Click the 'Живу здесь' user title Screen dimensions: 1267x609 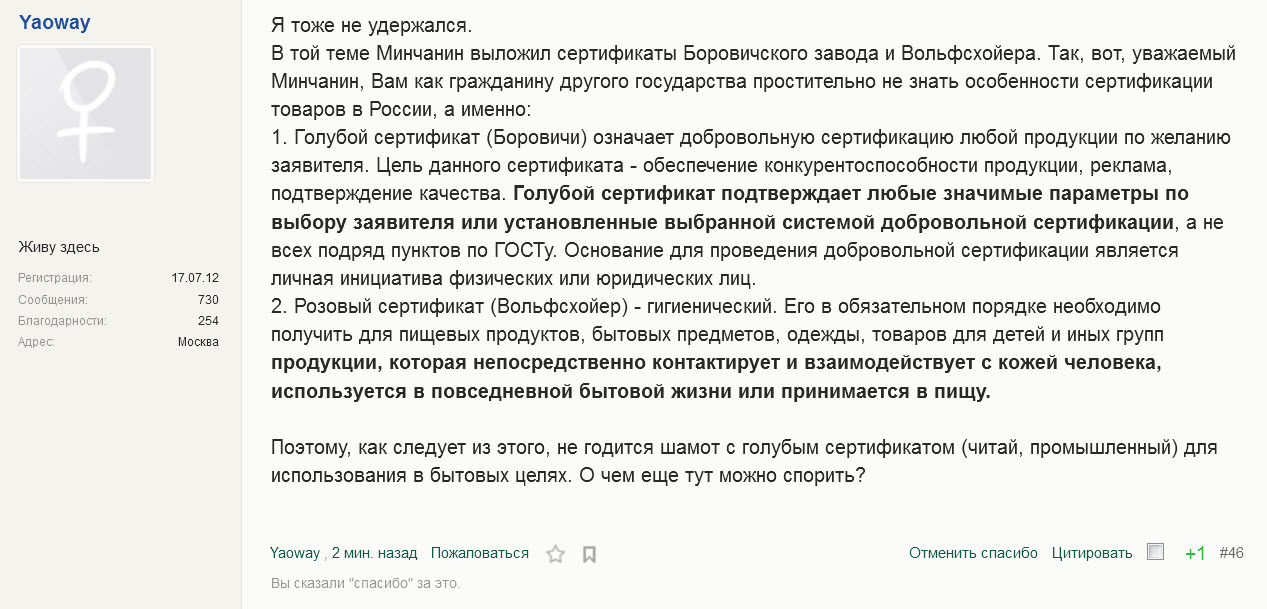(59, 247)
